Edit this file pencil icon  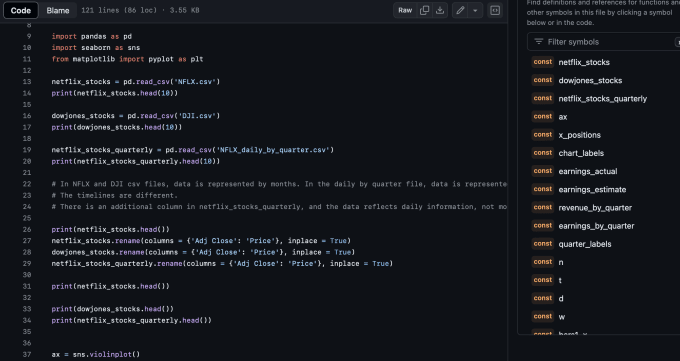(460, 10)
